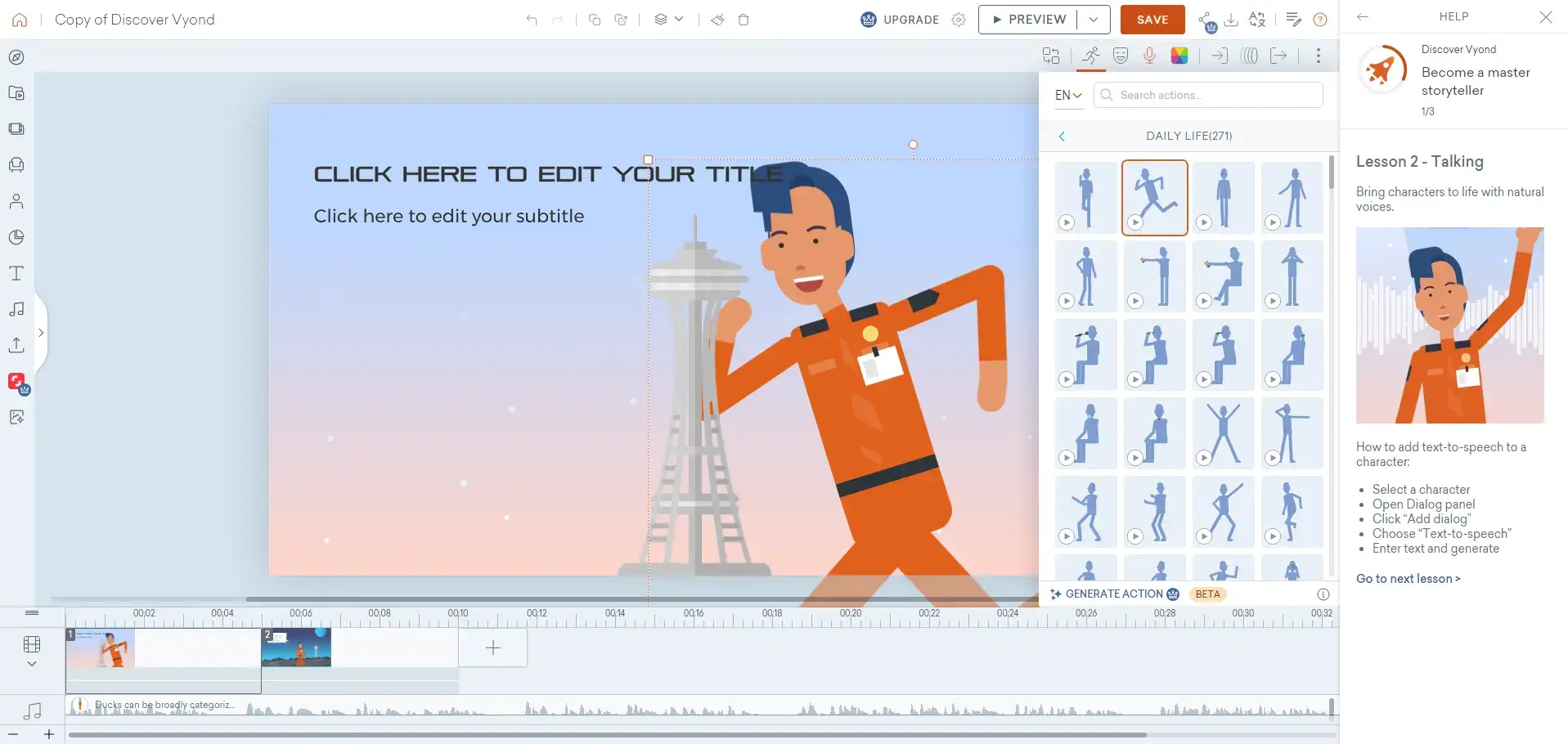Viewport: 1568px width, 744px height.
Task: Click the UPGRADE button
Action: click(901, 20)
